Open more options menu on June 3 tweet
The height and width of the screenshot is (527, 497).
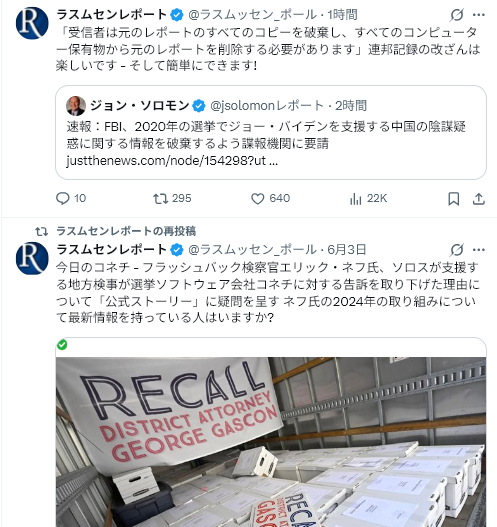pyautogui.click(x=479, y=250)
